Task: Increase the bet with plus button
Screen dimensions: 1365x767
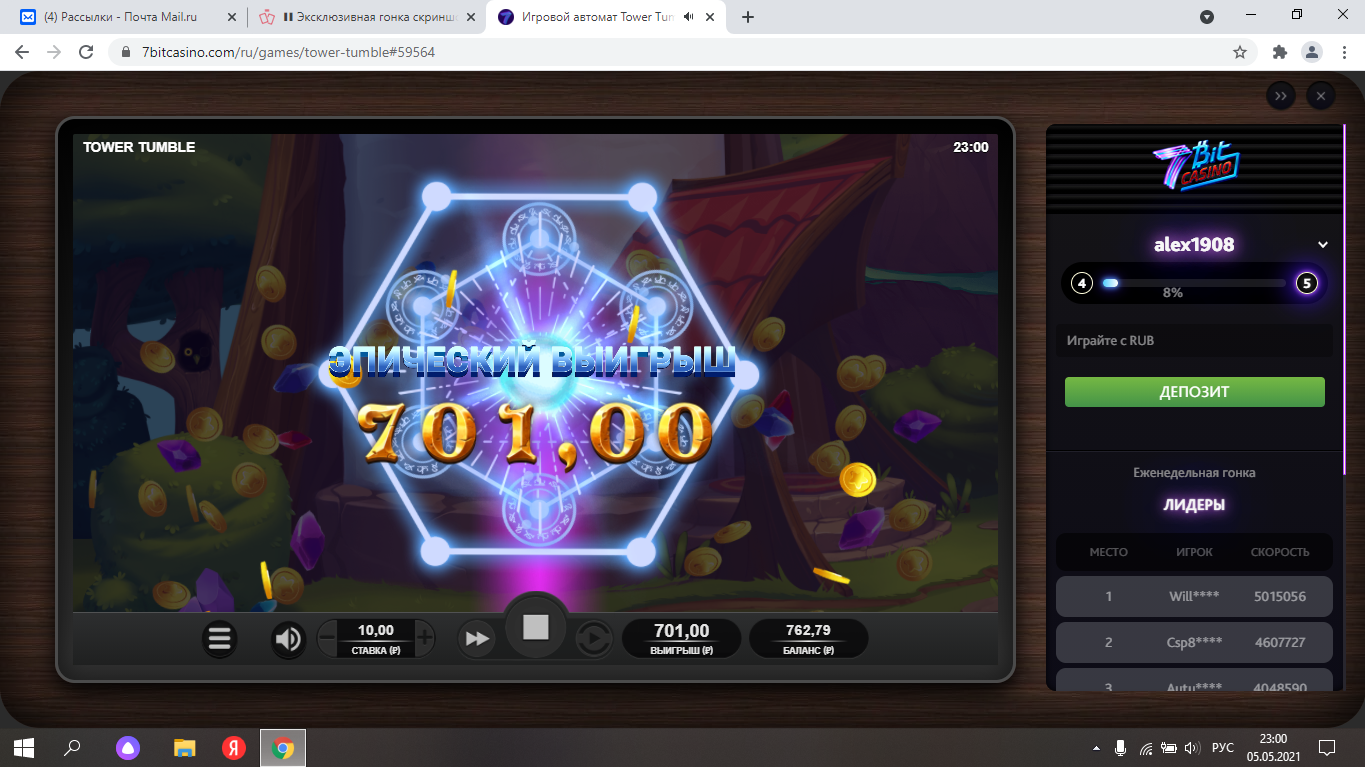Action: pos(424,637)
